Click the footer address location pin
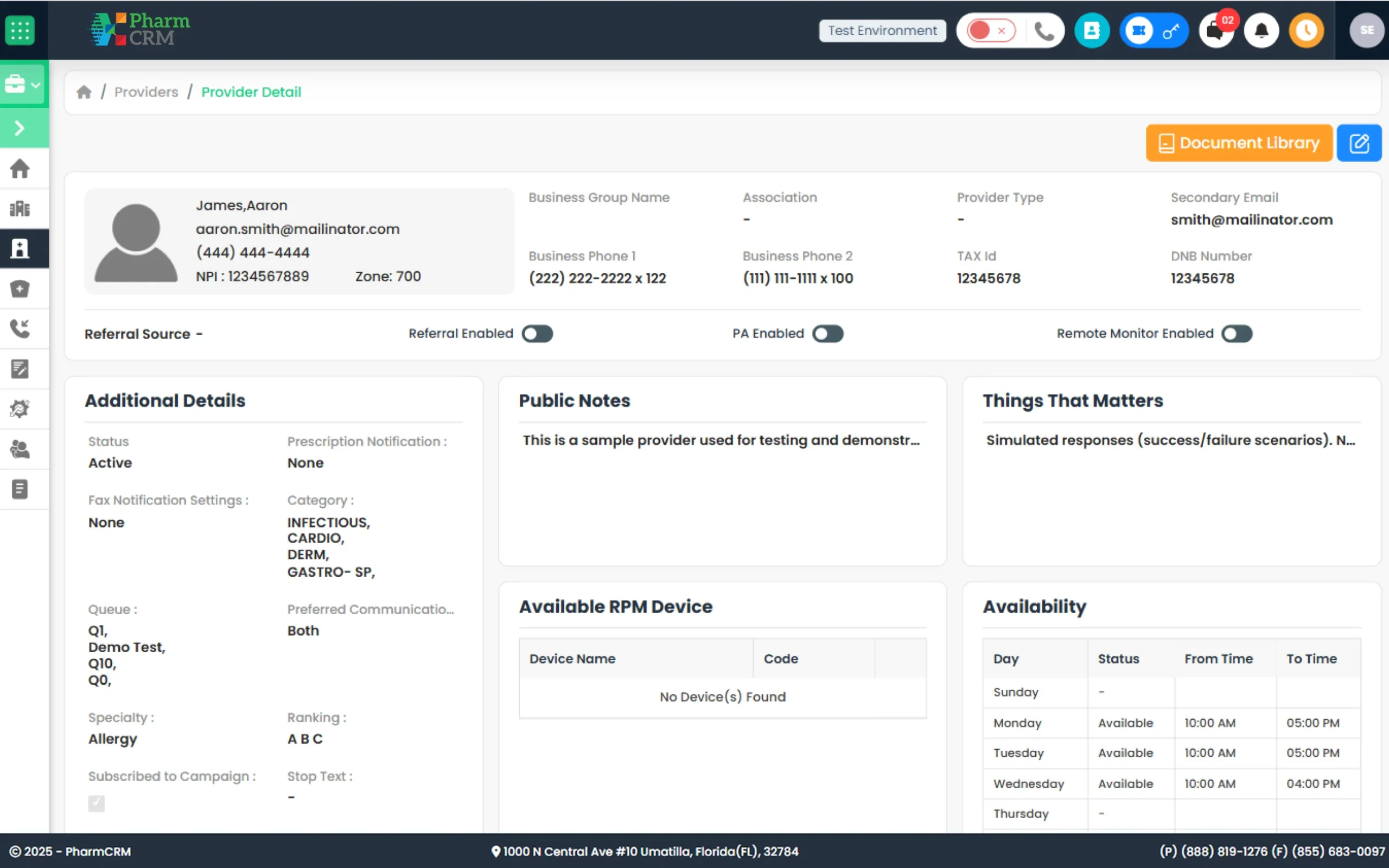The width and height of the screenshot is (1389, 868). point(496,851)
